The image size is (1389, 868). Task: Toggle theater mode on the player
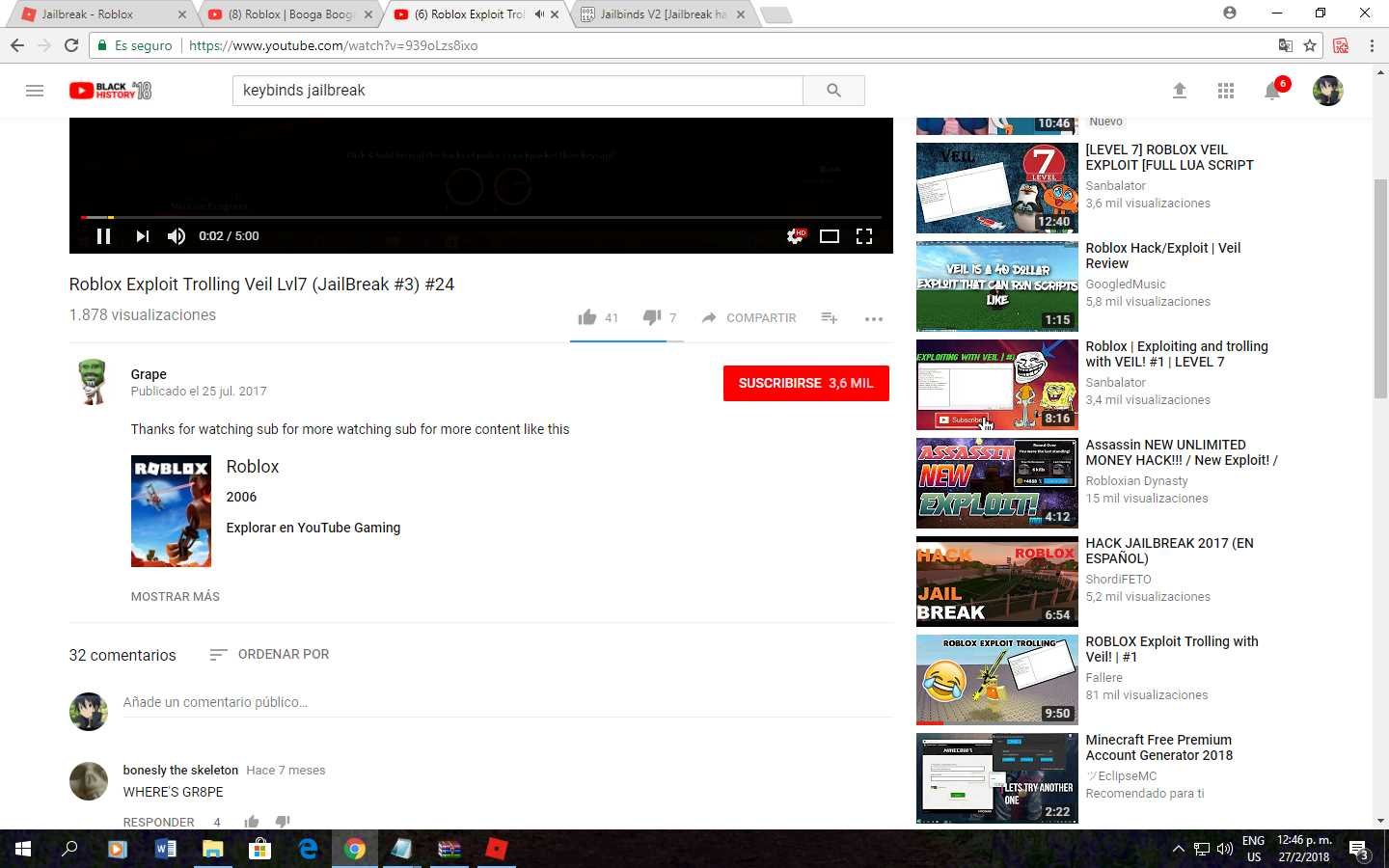pos(830,236)
